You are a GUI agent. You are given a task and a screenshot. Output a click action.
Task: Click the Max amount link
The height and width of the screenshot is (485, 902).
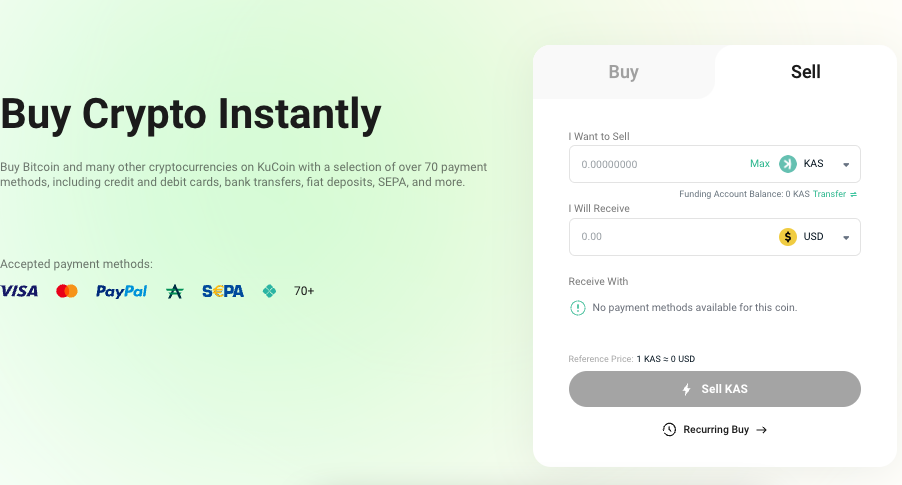[x=760, y=164]
